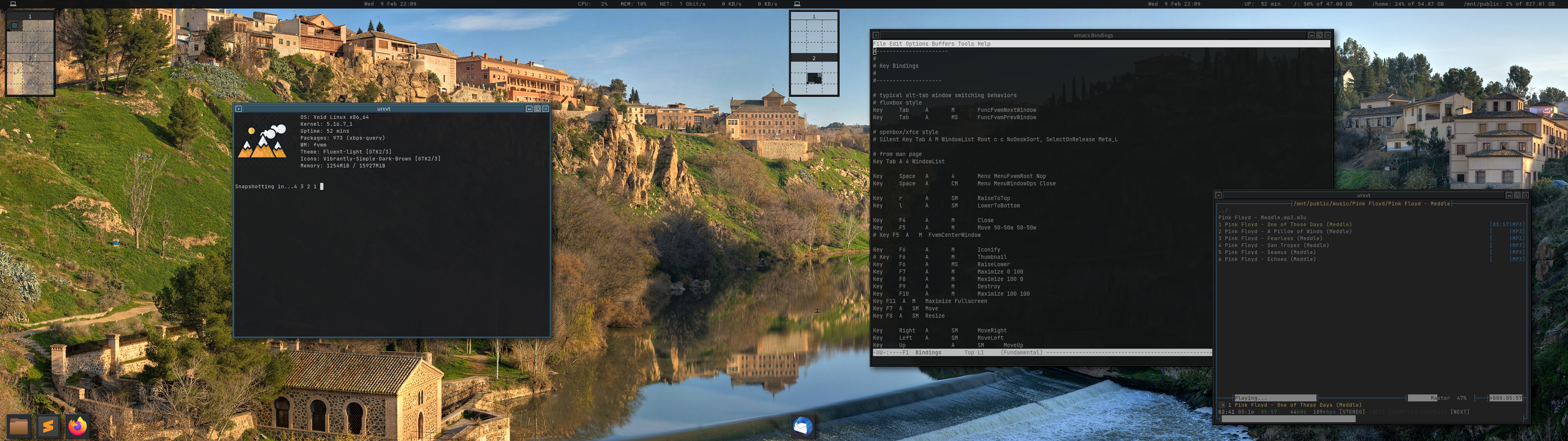Go to parent directory ../ in music player
The width and height of the screenshot is (1568, 441).
point(1223,211)
